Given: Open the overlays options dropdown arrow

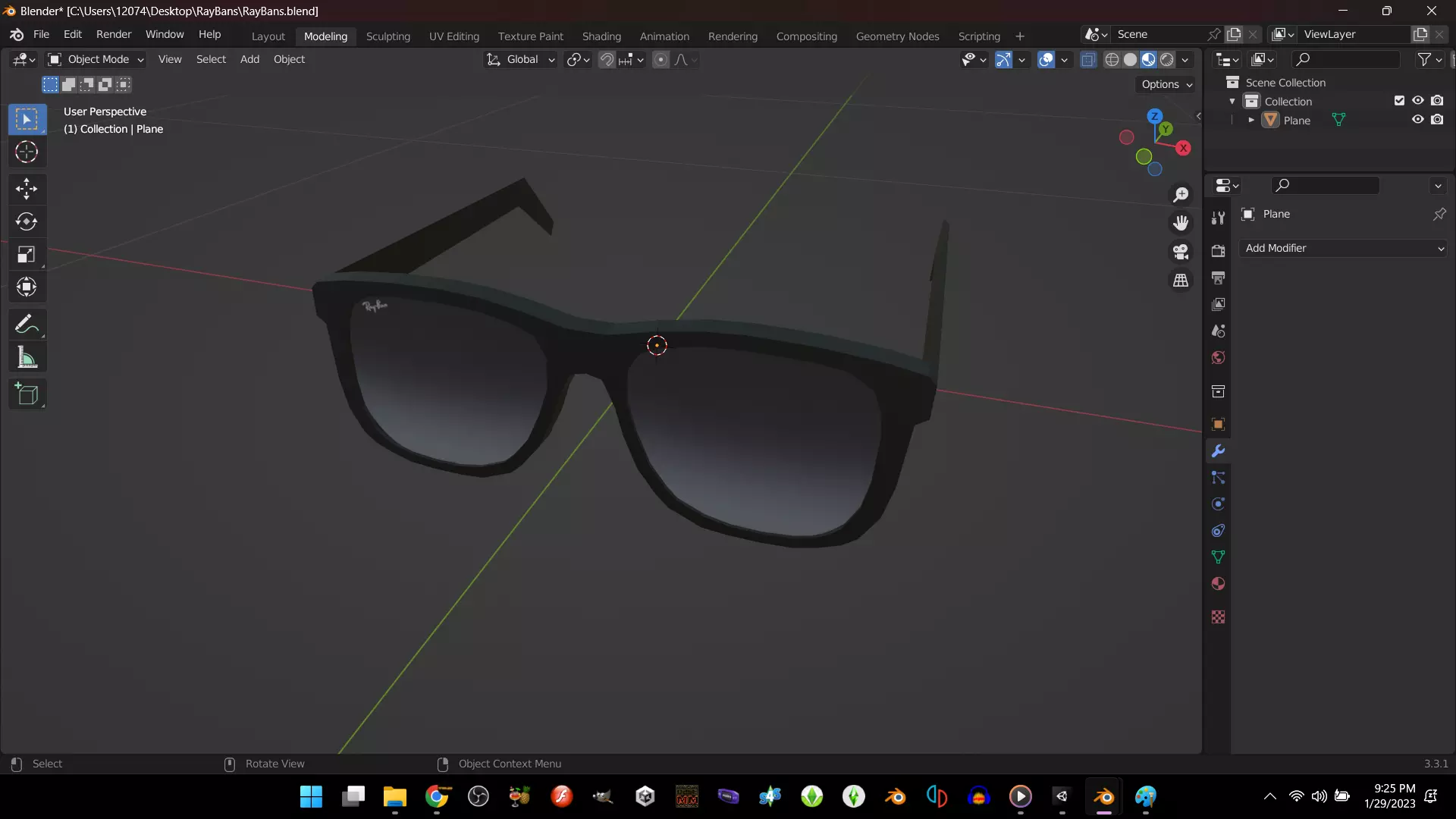Looking at the screenshot, I should coord(1064,60).
